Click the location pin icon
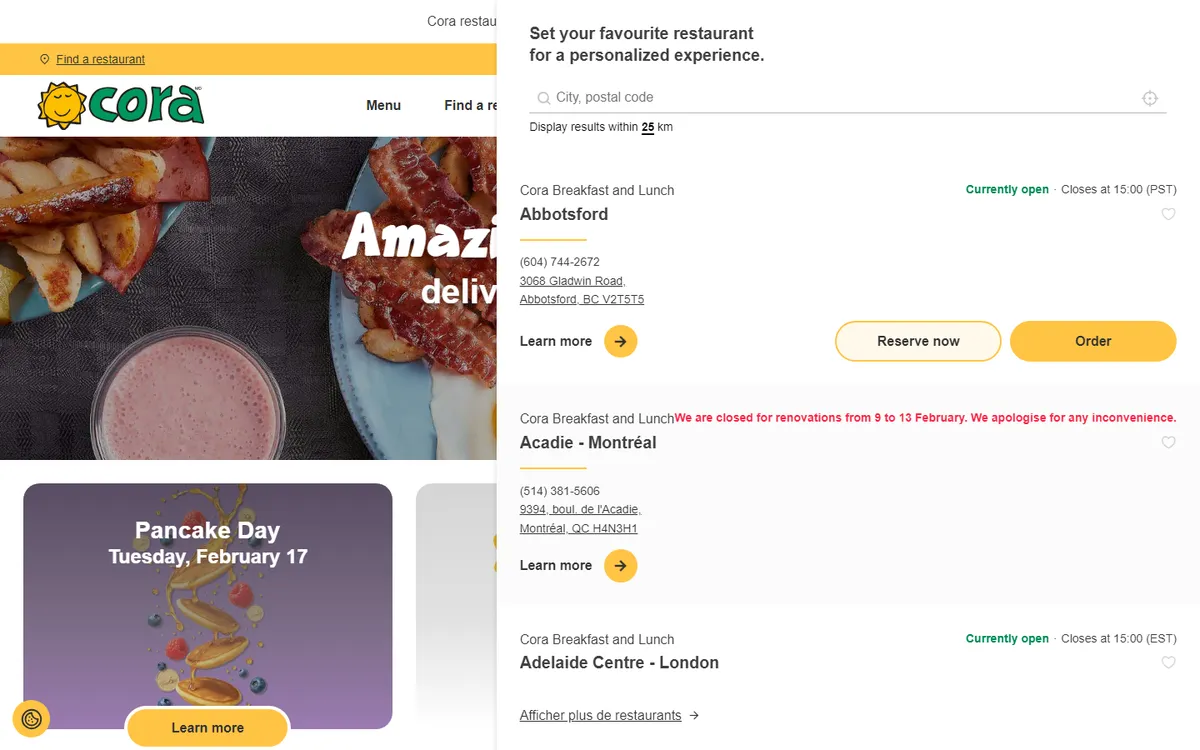Image resolution: width=1200 pixels, height=750 pixels. point(44,59)
